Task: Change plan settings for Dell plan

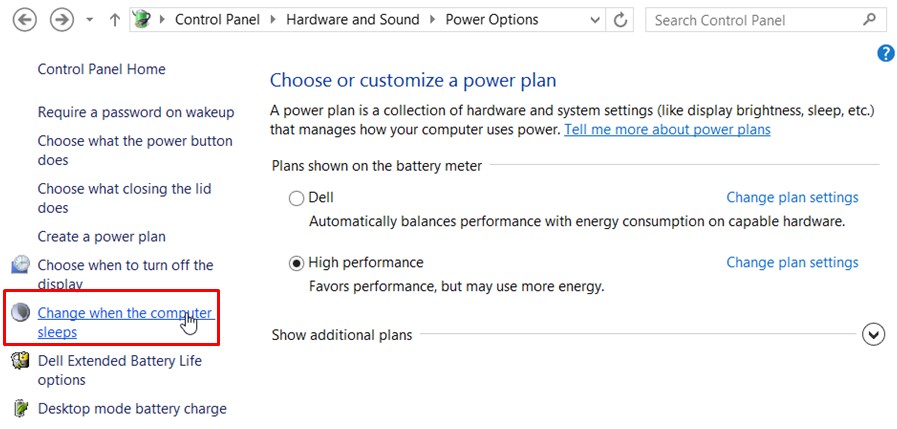Action: click(792, 198)
